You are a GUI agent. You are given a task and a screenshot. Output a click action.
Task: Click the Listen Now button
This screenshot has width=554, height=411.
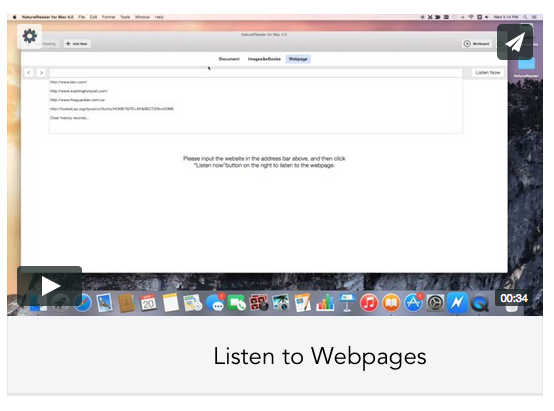[488, 72]
